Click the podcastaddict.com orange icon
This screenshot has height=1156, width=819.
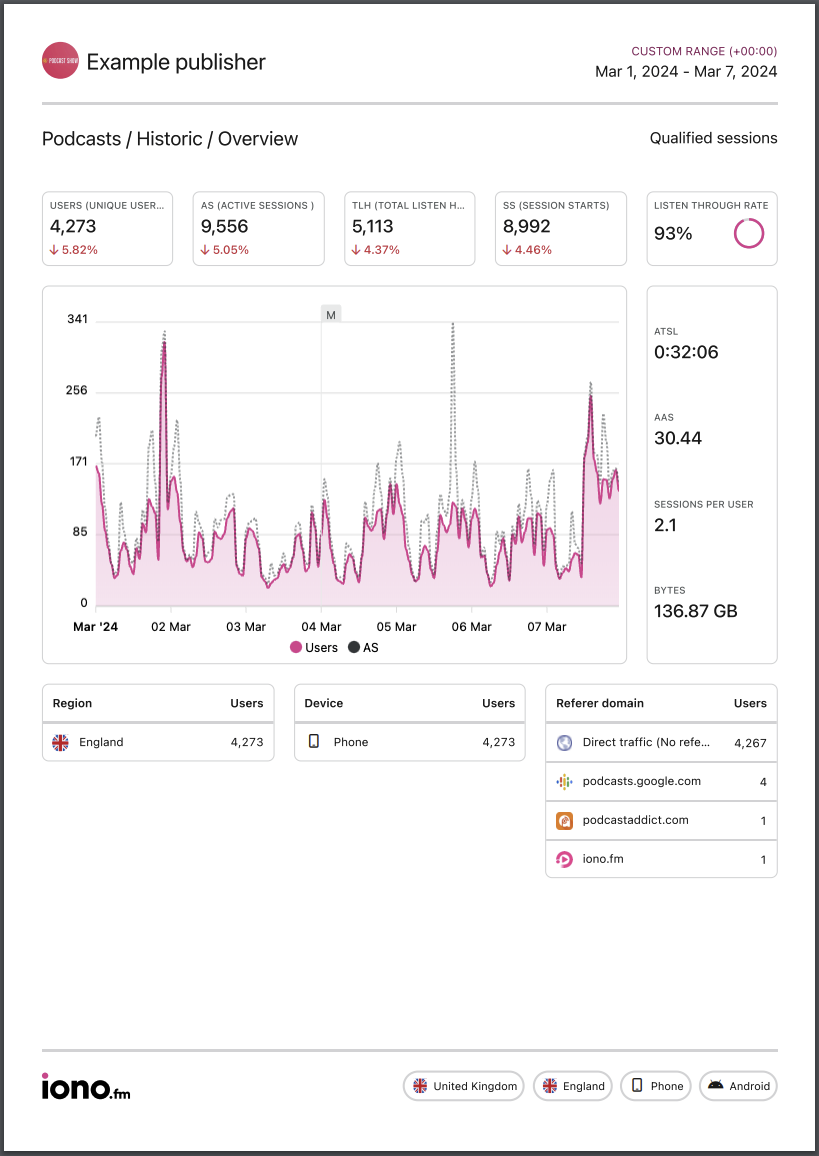coord(564,821)
